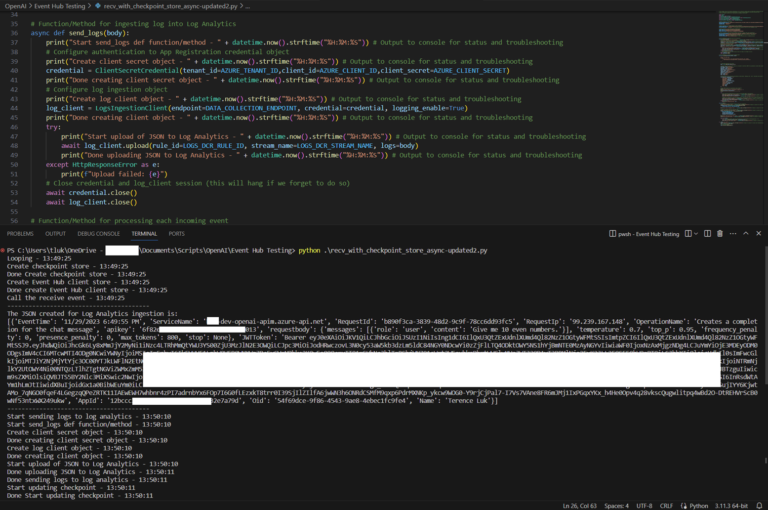The image size is (768, 510).
Task: Click terminal line 'Call the receive event - 13:49:25'
Action: [66, 298]
